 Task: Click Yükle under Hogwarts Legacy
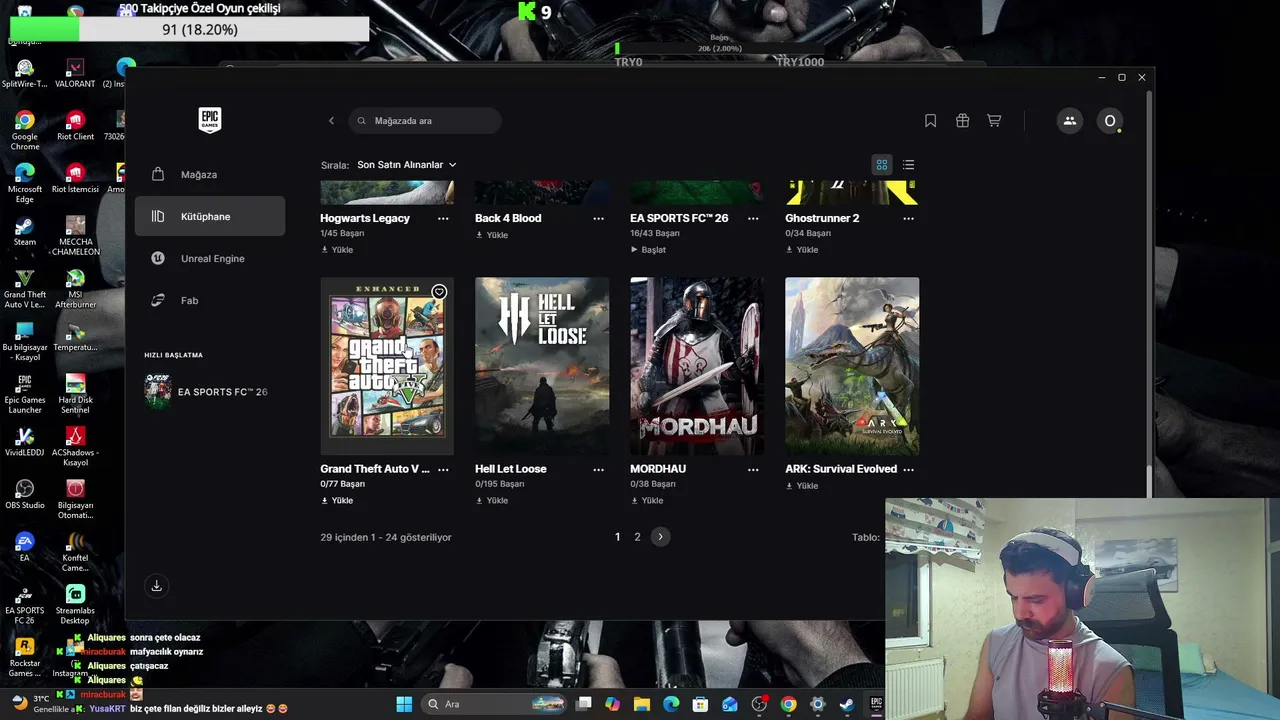pos(337,250)
